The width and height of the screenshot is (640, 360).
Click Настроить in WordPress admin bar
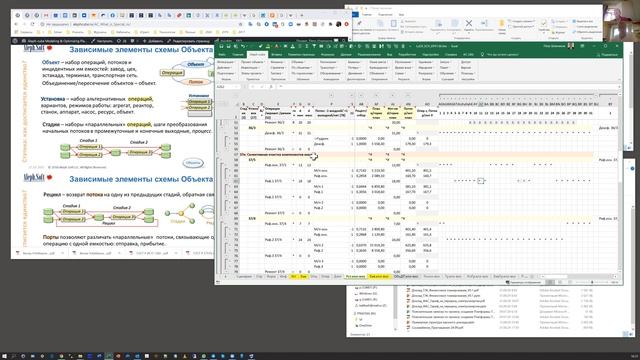pyautogui.click(x=103, y=41)
